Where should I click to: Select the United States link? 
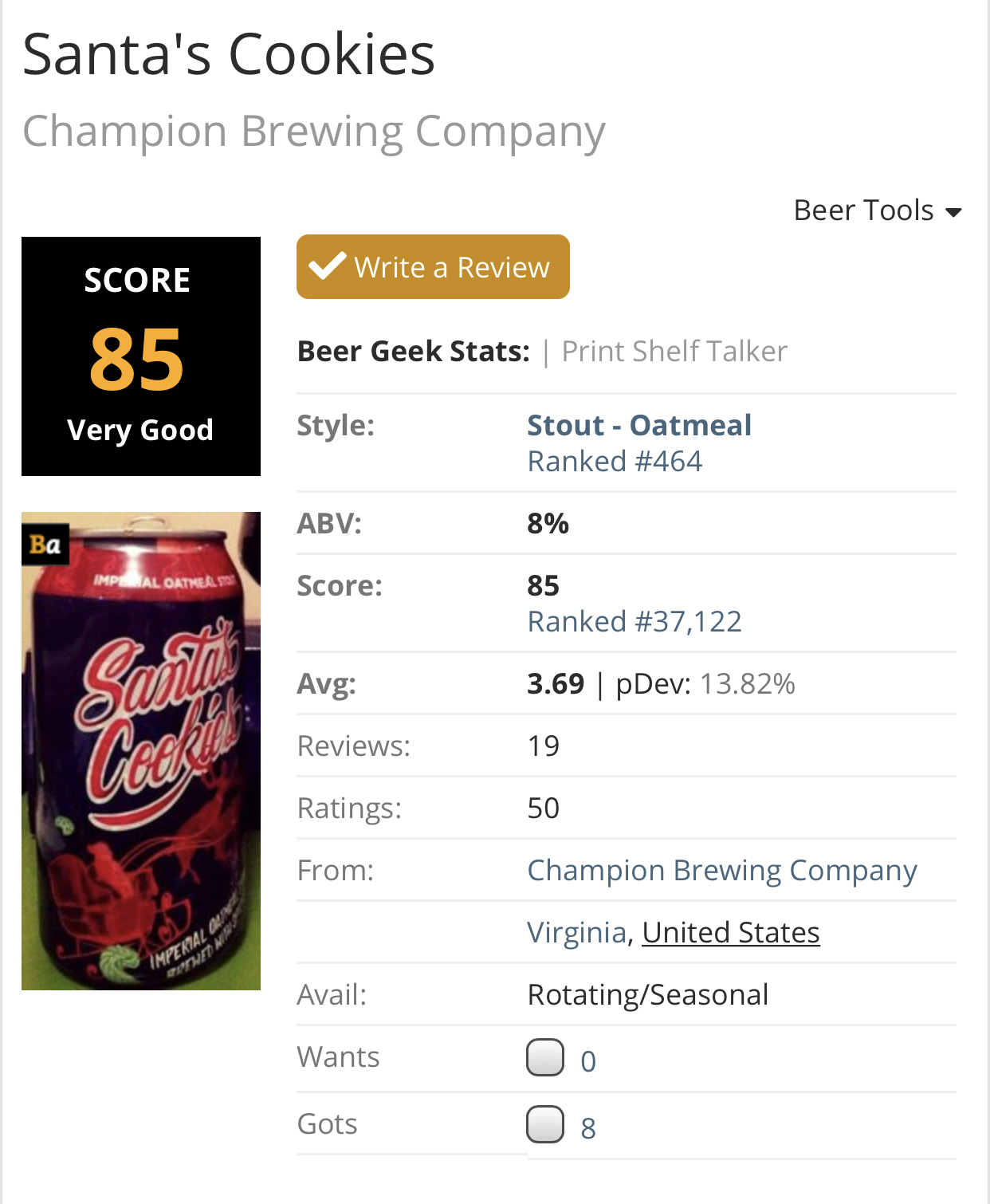(x=731, y=932)
